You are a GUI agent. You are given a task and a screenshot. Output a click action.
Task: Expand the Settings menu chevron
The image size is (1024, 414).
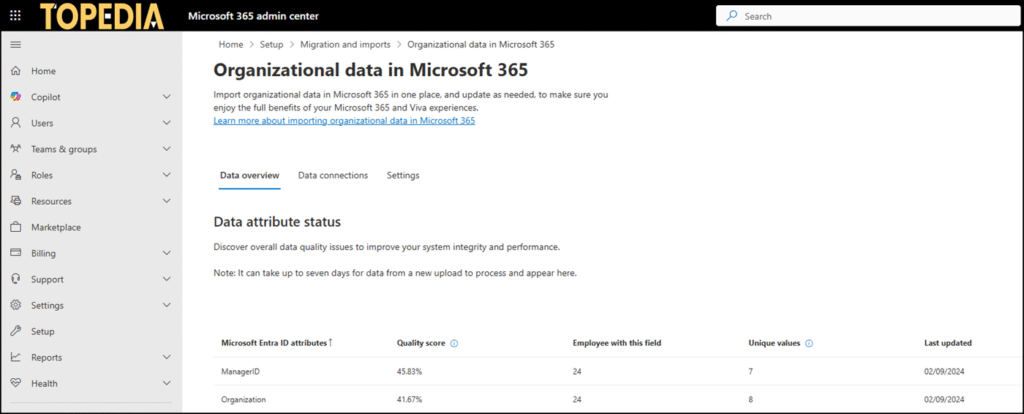[x=167, y=305]
